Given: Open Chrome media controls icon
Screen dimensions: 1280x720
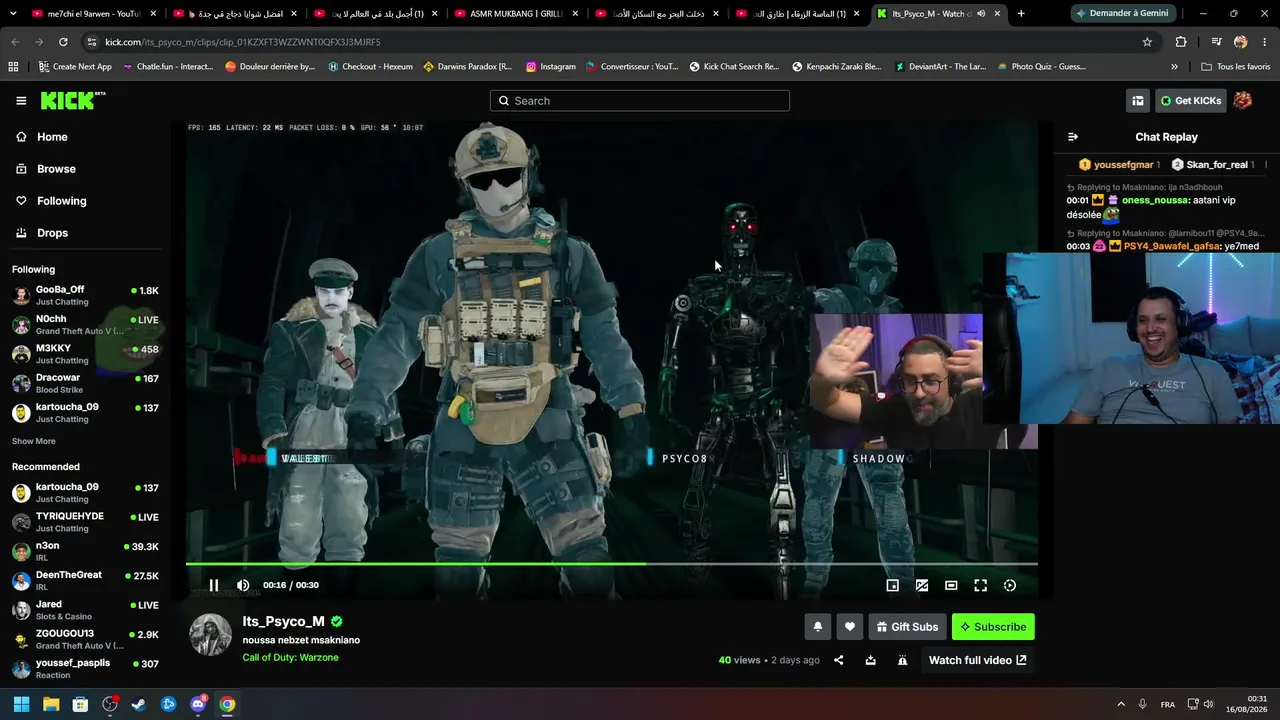Looking at the screenshot, I should 1216,42.
